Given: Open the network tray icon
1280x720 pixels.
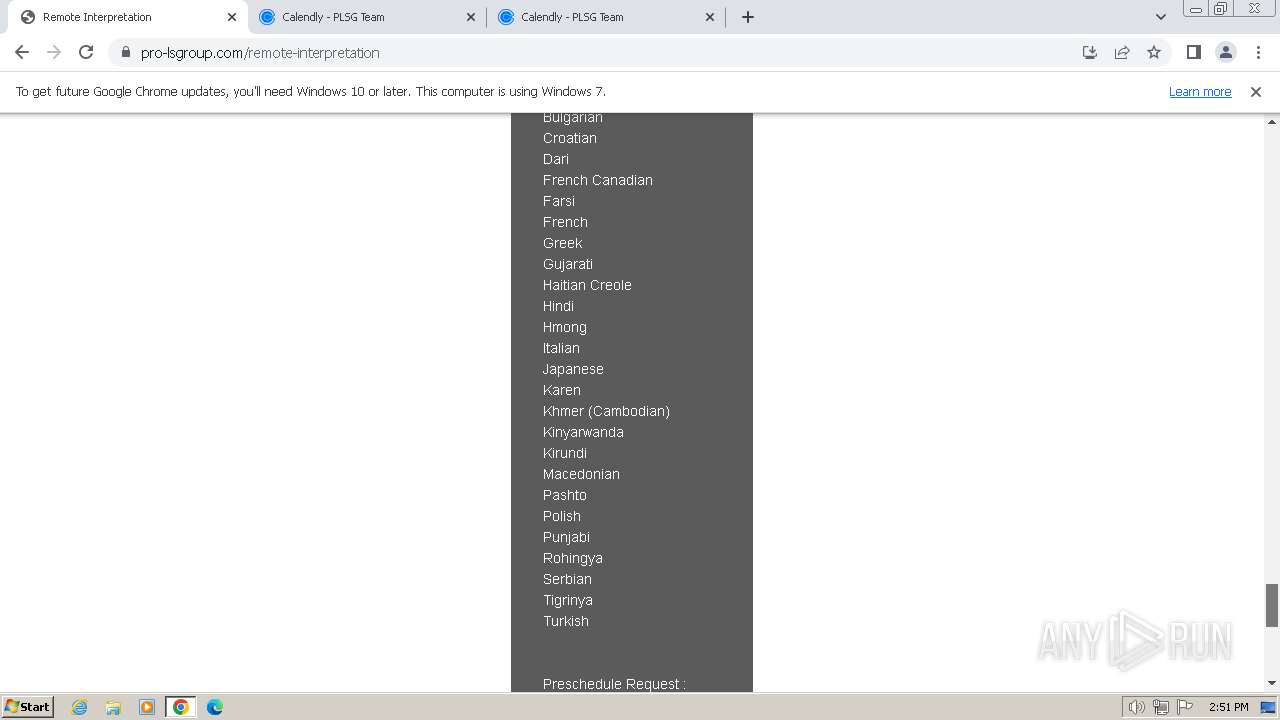Looking at the screenshot, I should click(1161, 707).
